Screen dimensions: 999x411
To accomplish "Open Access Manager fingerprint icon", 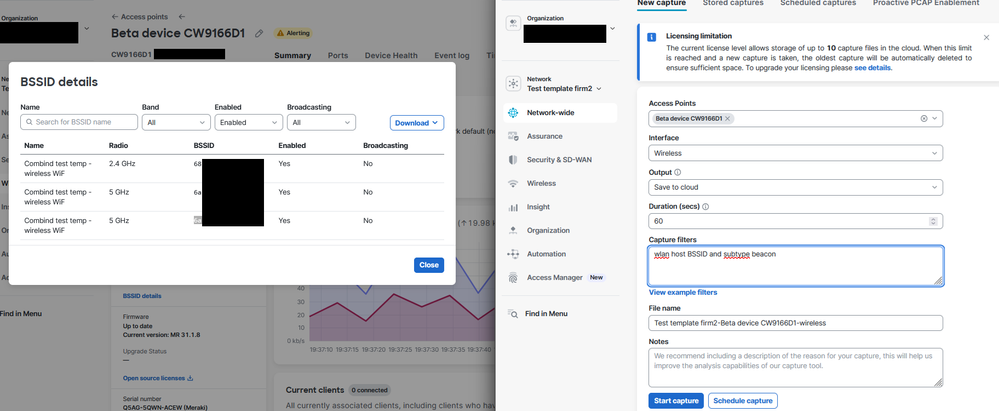I will click(x=513, y=278).
